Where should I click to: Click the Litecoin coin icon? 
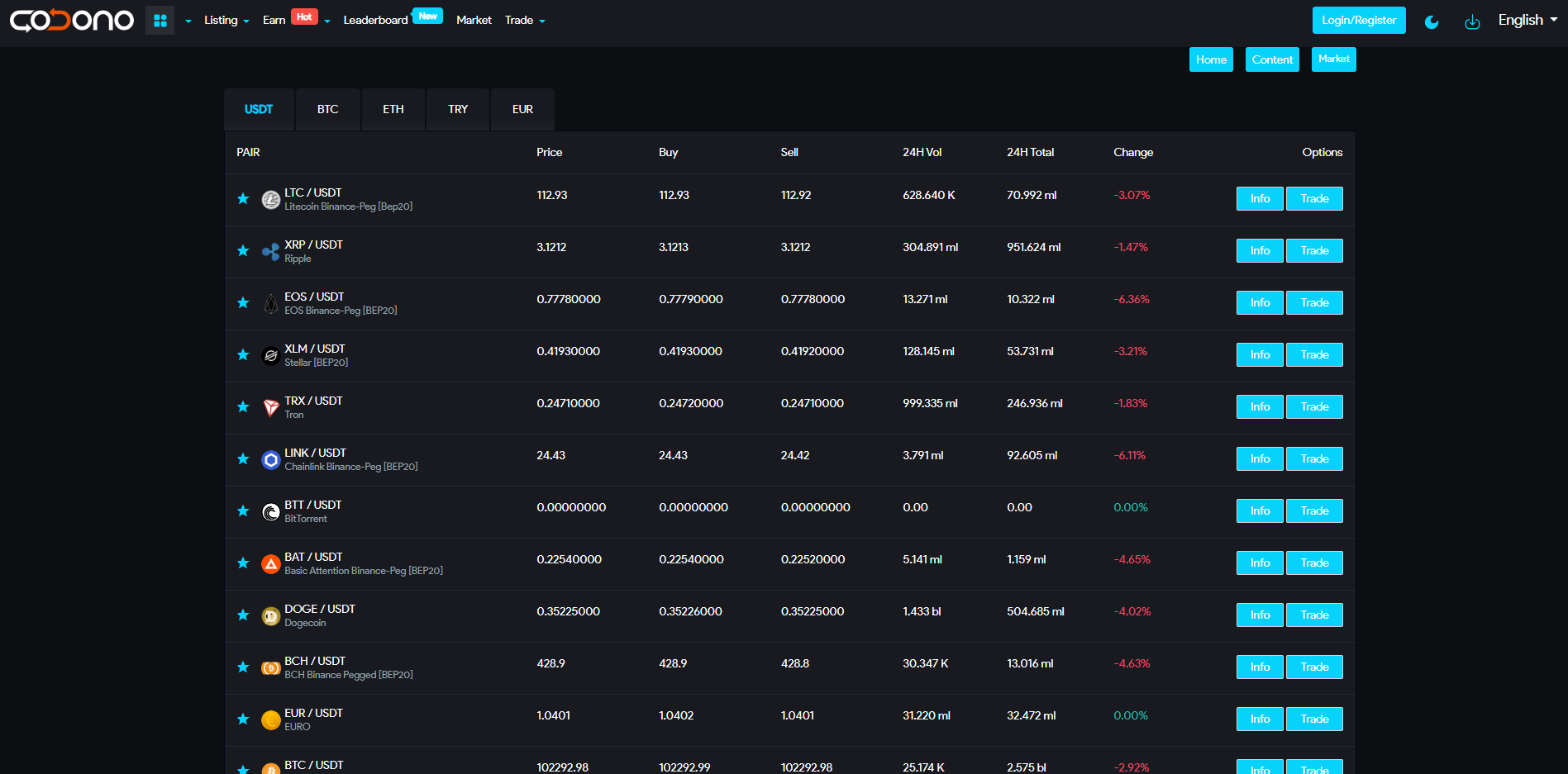(271, 200)
